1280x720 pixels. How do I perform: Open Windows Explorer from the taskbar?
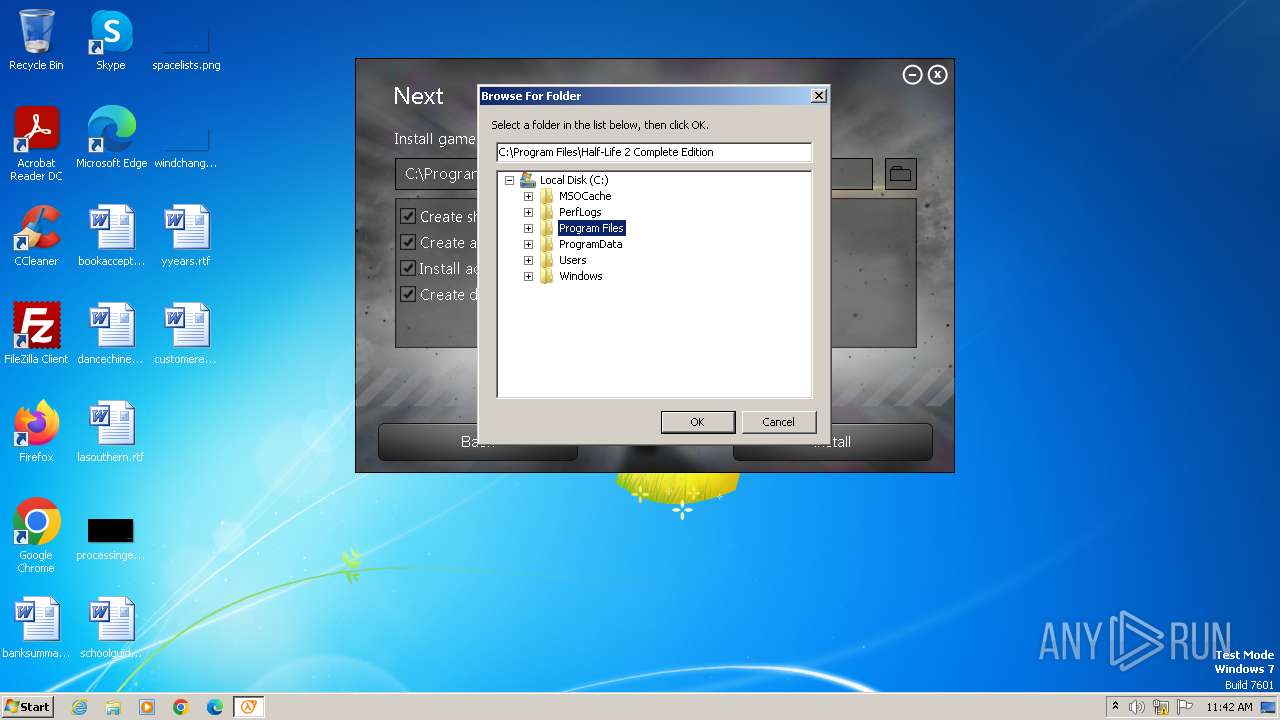click(x=113, y=707)
